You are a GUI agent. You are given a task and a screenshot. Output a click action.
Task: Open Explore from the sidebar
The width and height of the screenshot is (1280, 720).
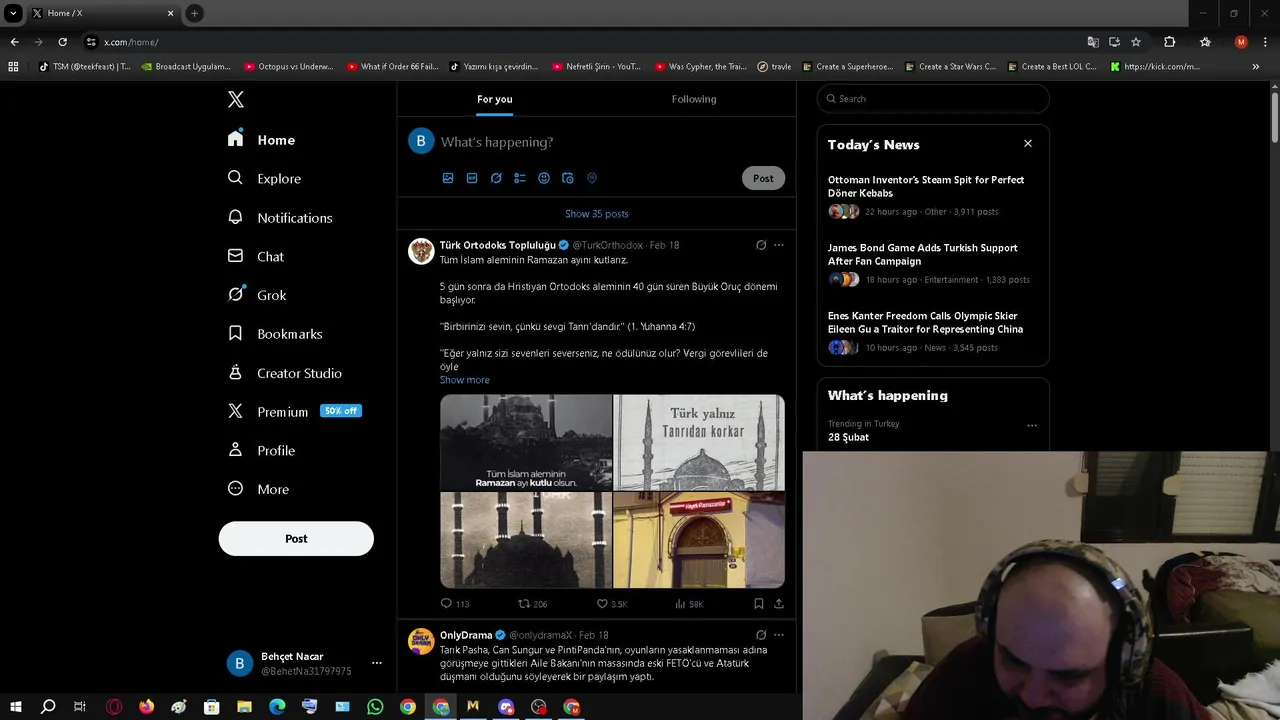[264, 178]
